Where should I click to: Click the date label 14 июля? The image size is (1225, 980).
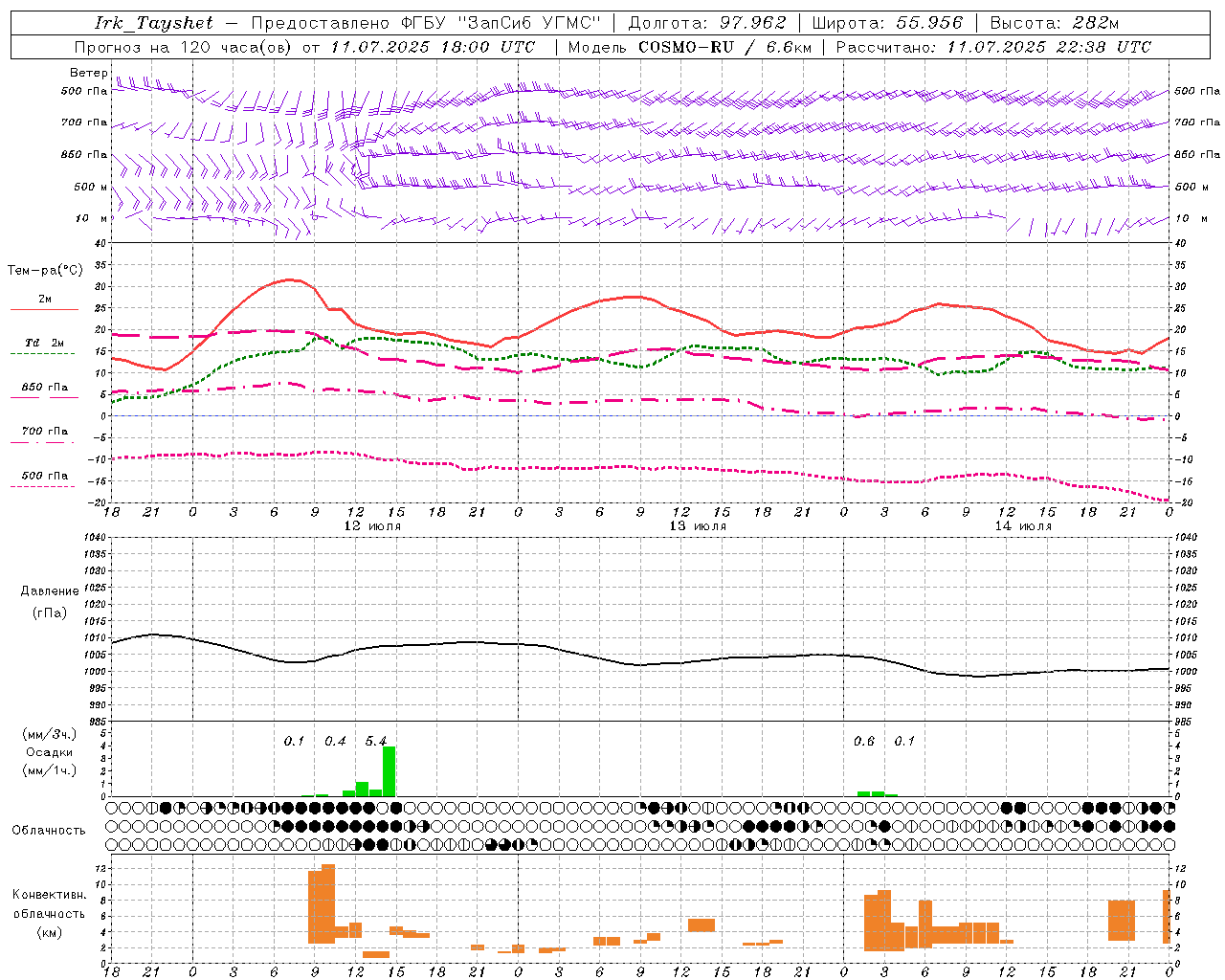(1023, 525)
